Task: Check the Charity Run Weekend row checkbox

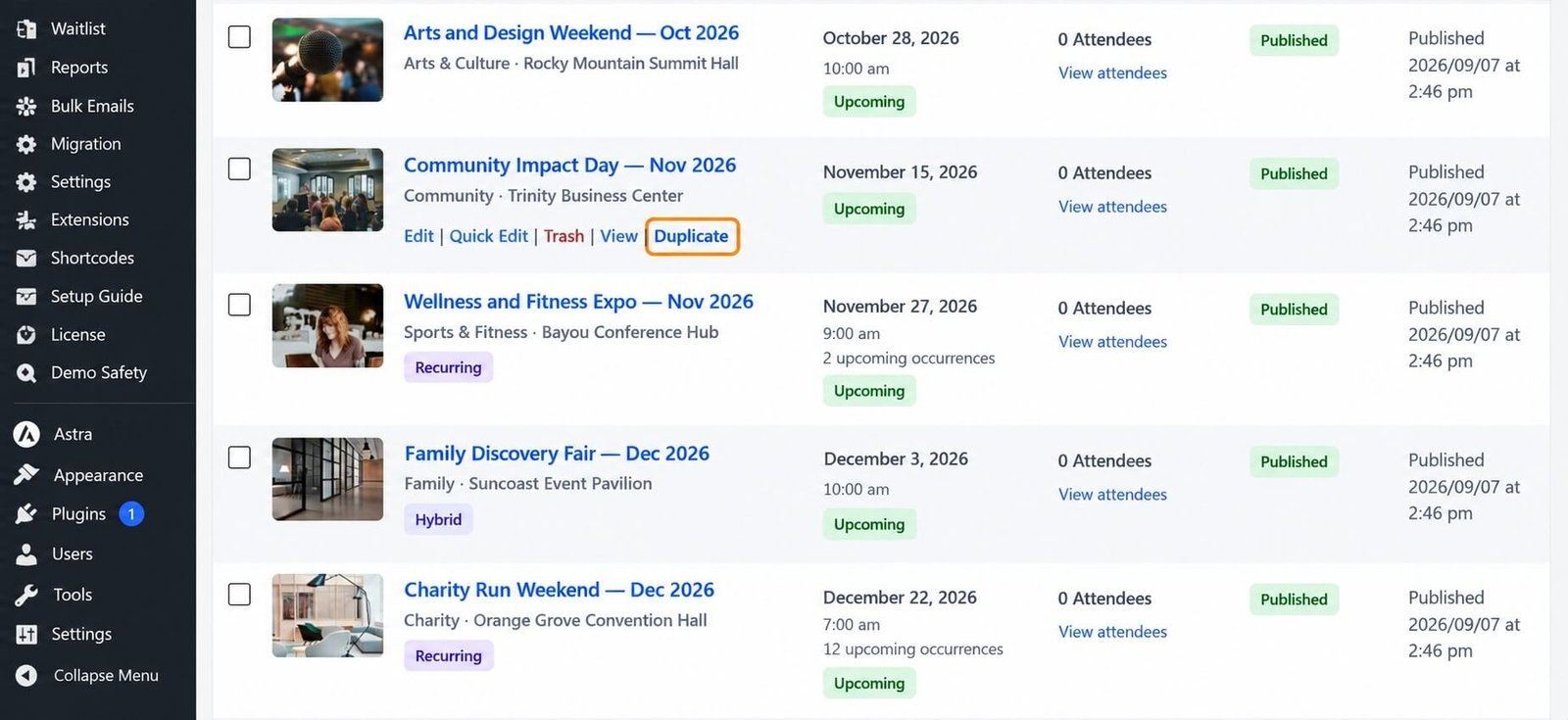Action: (x=239, y=595)
